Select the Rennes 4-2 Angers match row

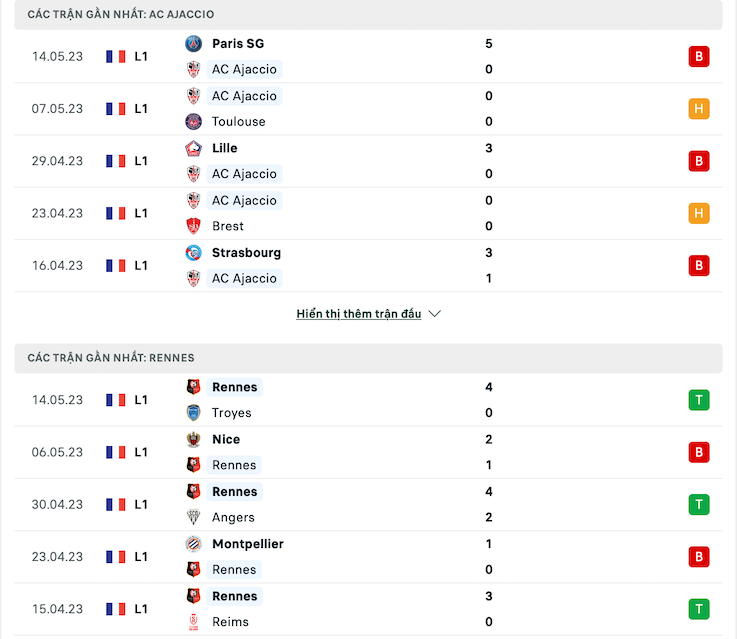368,505
